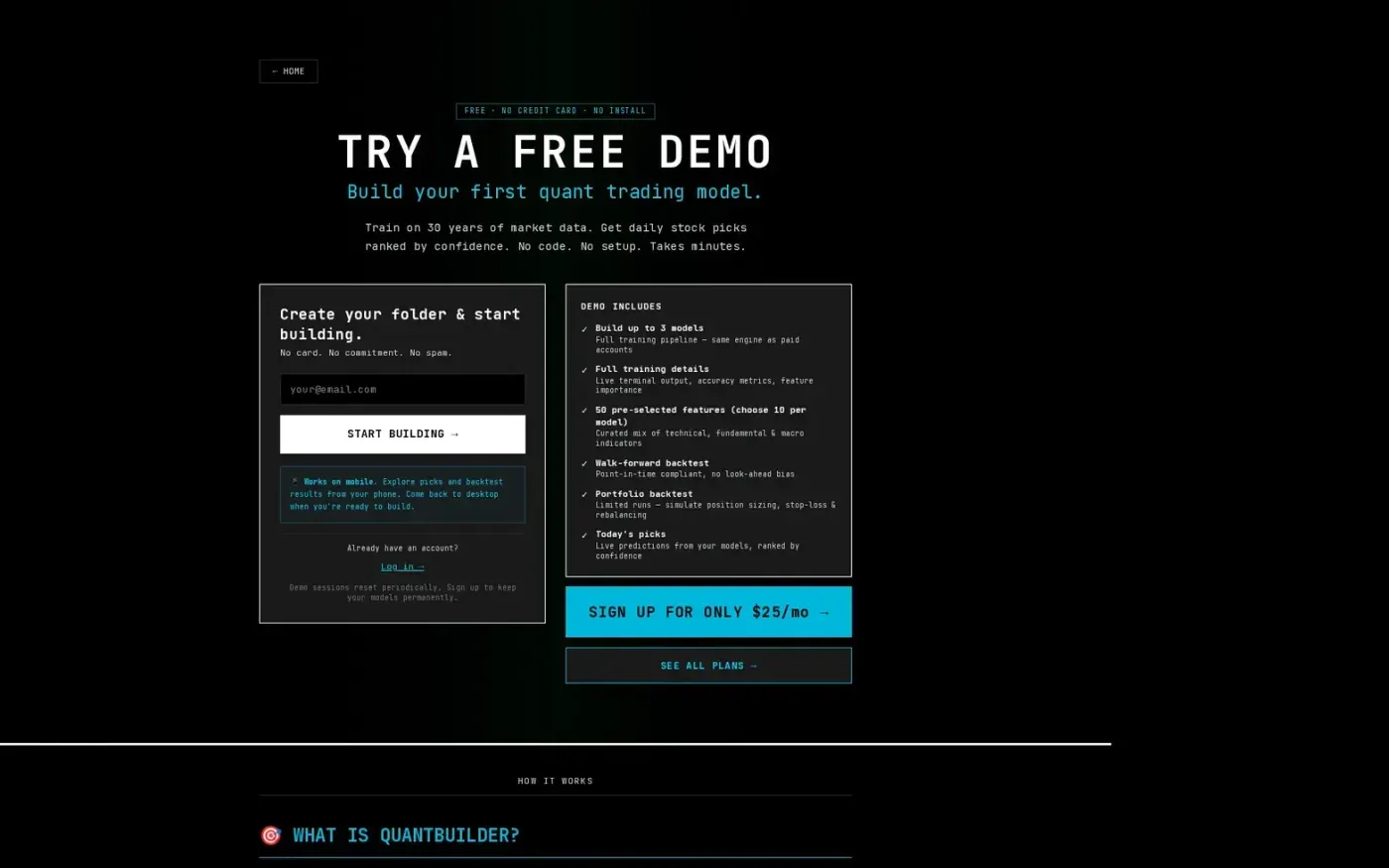Click the checkmark beside Full training details
The width and height of the screenshot is (1389, 868).
pyautogui.click(x=584, y=370)
